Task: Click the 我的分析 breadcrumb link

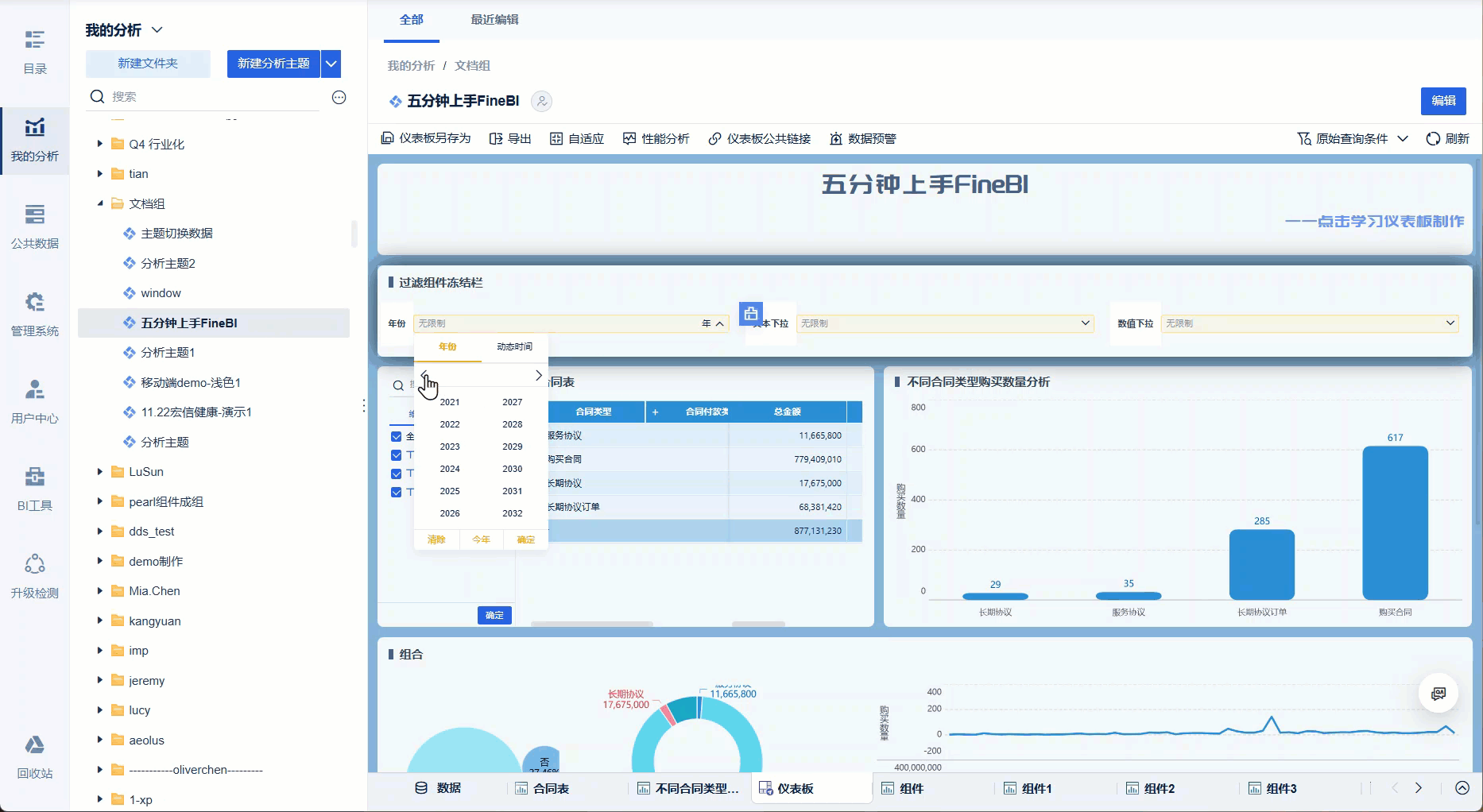Action: click(x=411, y=66)
